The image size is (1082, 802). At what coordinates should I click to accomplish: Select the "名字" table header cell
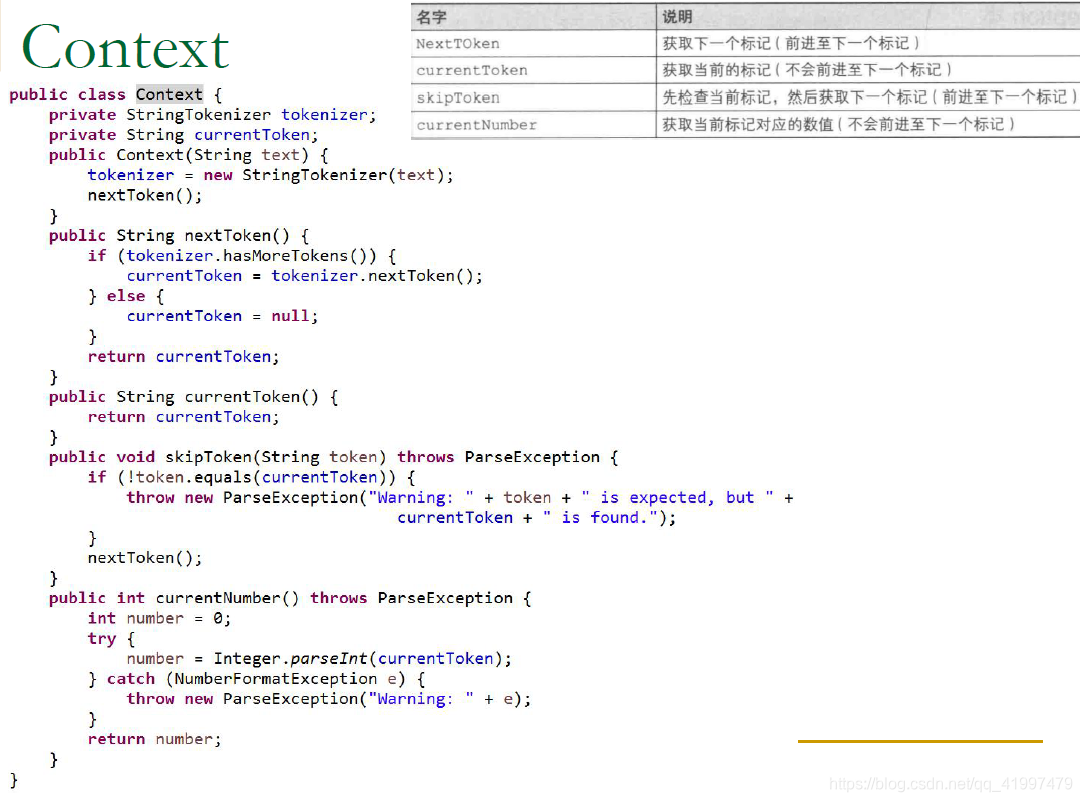point(533,17)
